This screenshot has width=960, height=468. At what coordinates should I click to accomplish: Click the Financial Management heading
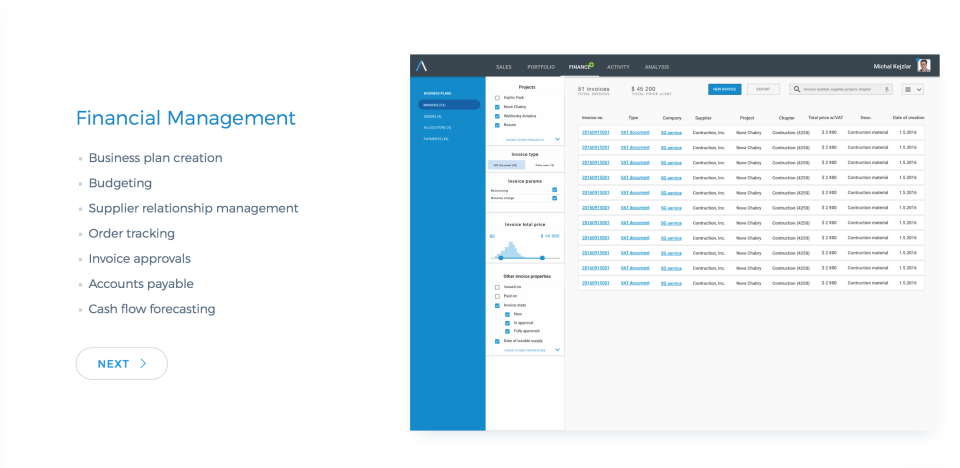point(186,118)
